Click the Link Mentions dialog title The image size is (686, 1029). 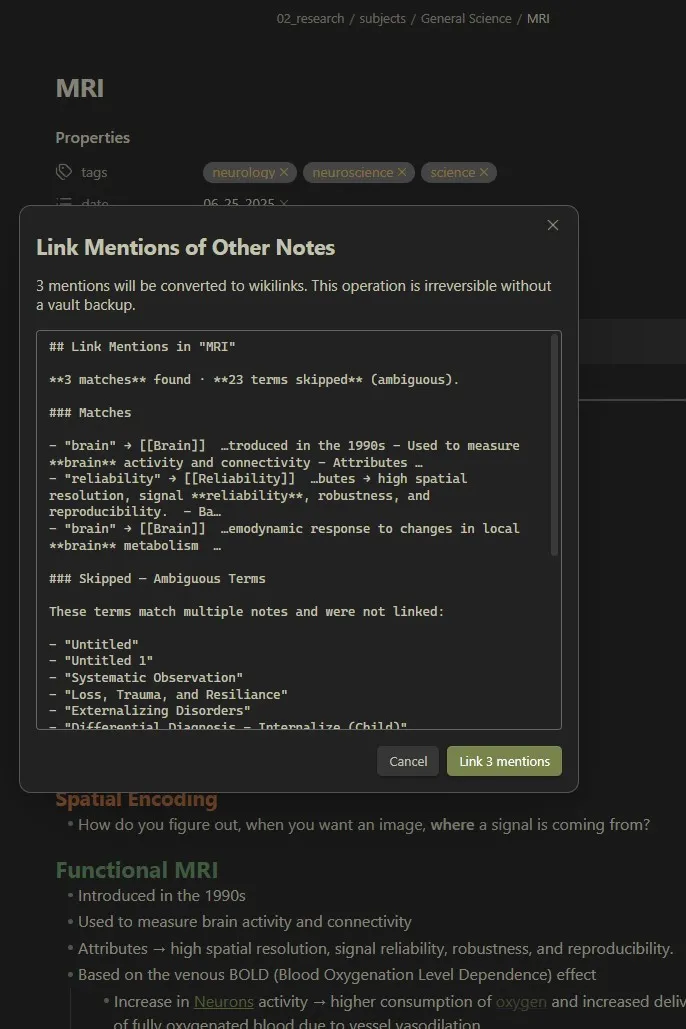(x=186, y=247)
